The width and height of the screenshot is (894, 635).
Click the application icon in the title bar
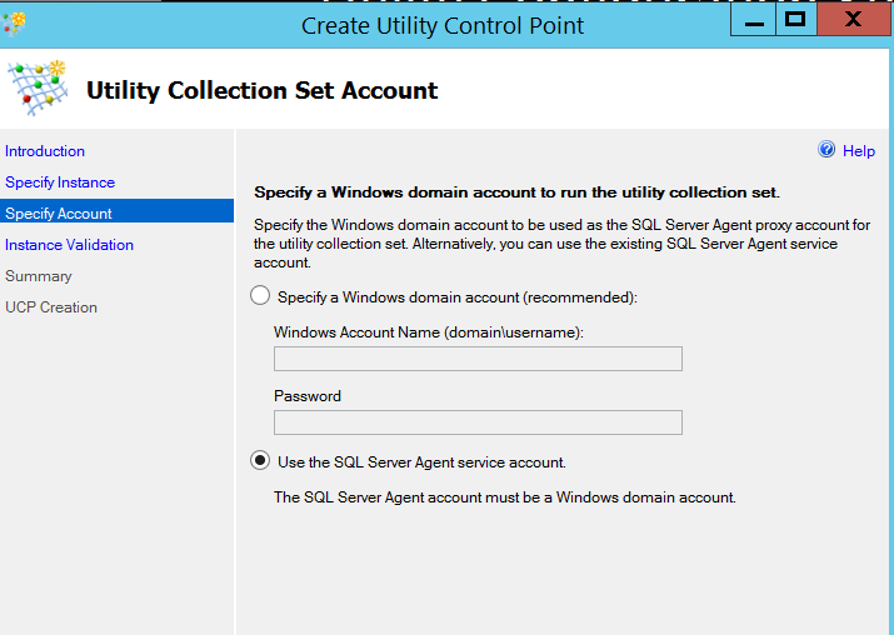click(14, 23)
